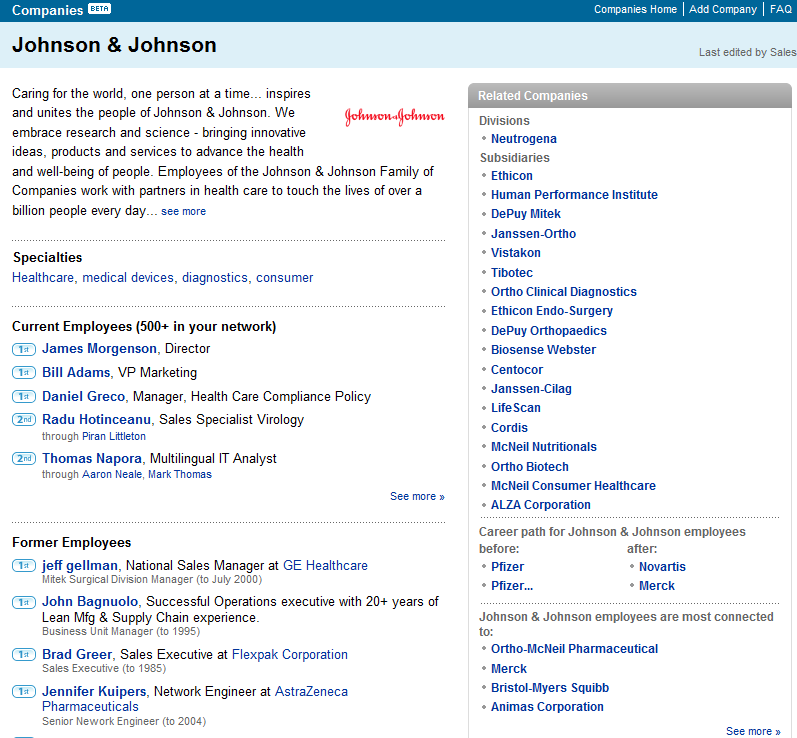Open Centocor subsidiary link
797x738 pixels.
point(517,370)
